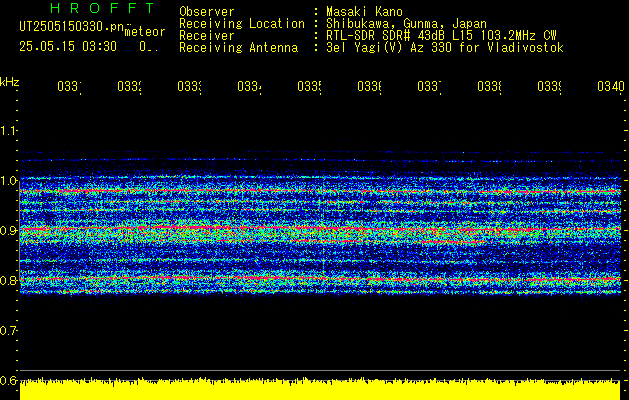
Task: Click the "Receiver" field label
Action: 207,36
